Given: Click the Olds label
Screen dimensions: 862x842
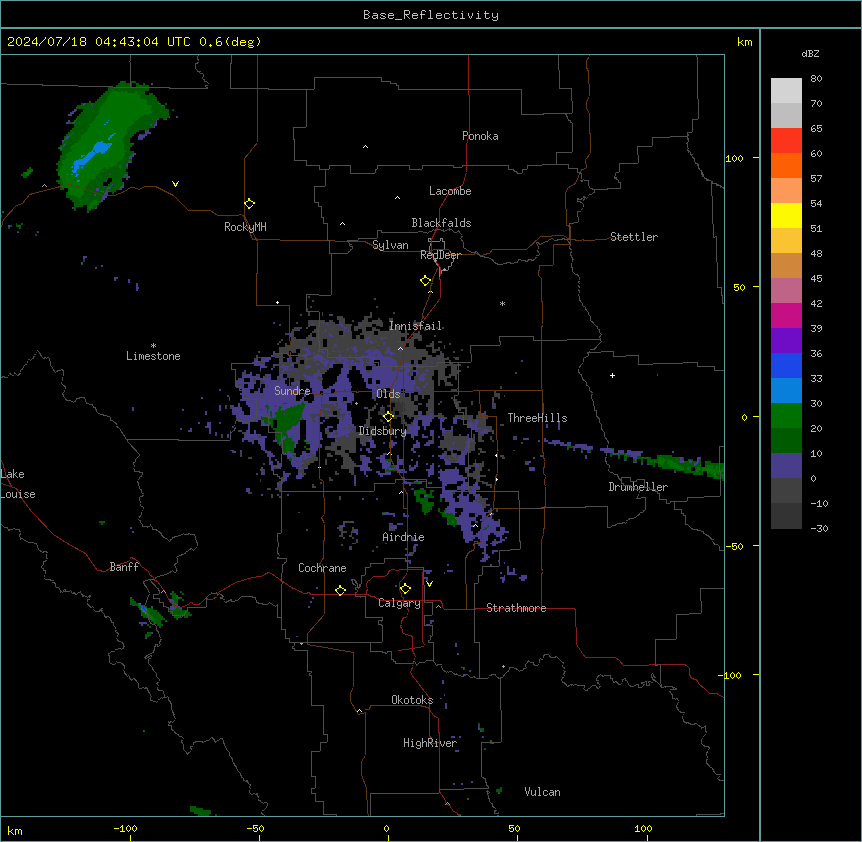Looking at the screenshot, I should (388, 394).
